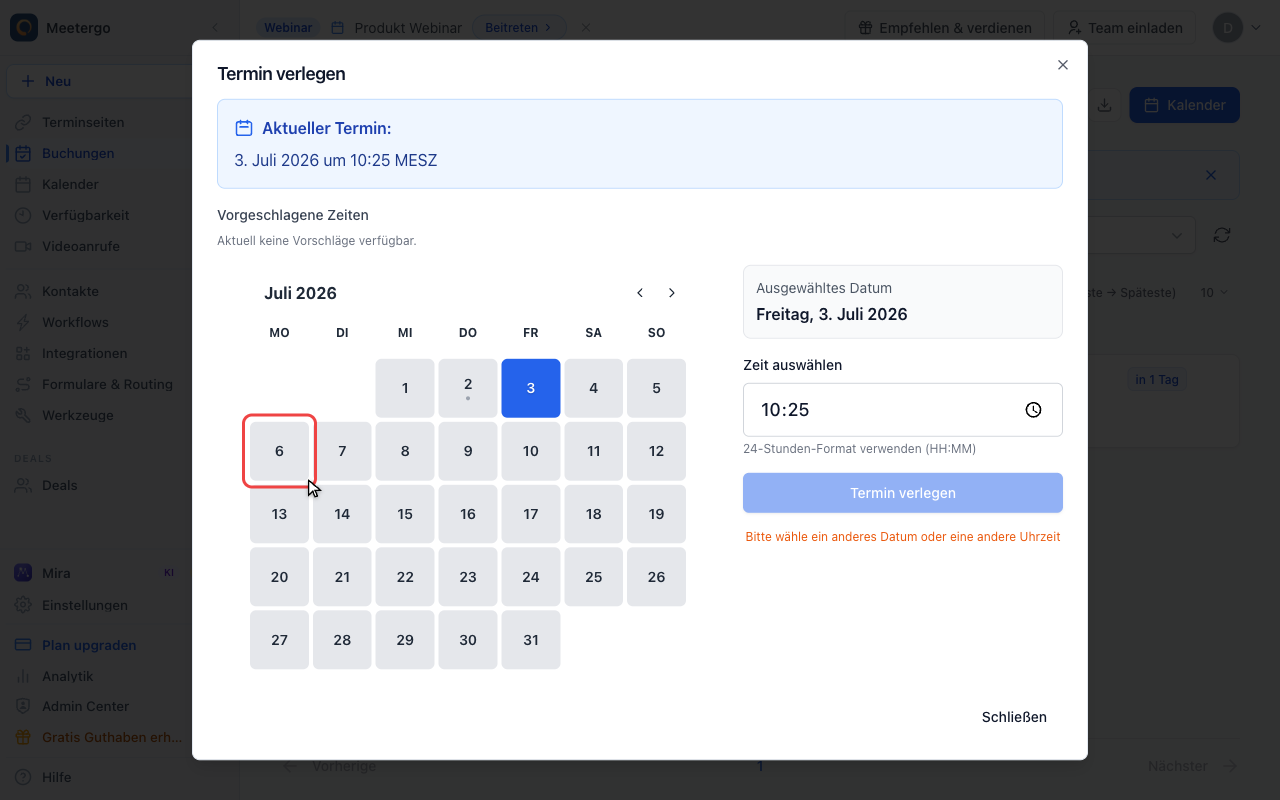Select July 6 in the calendar
The height and width of the screenshot is (800, 1280).
pos(280,451)
